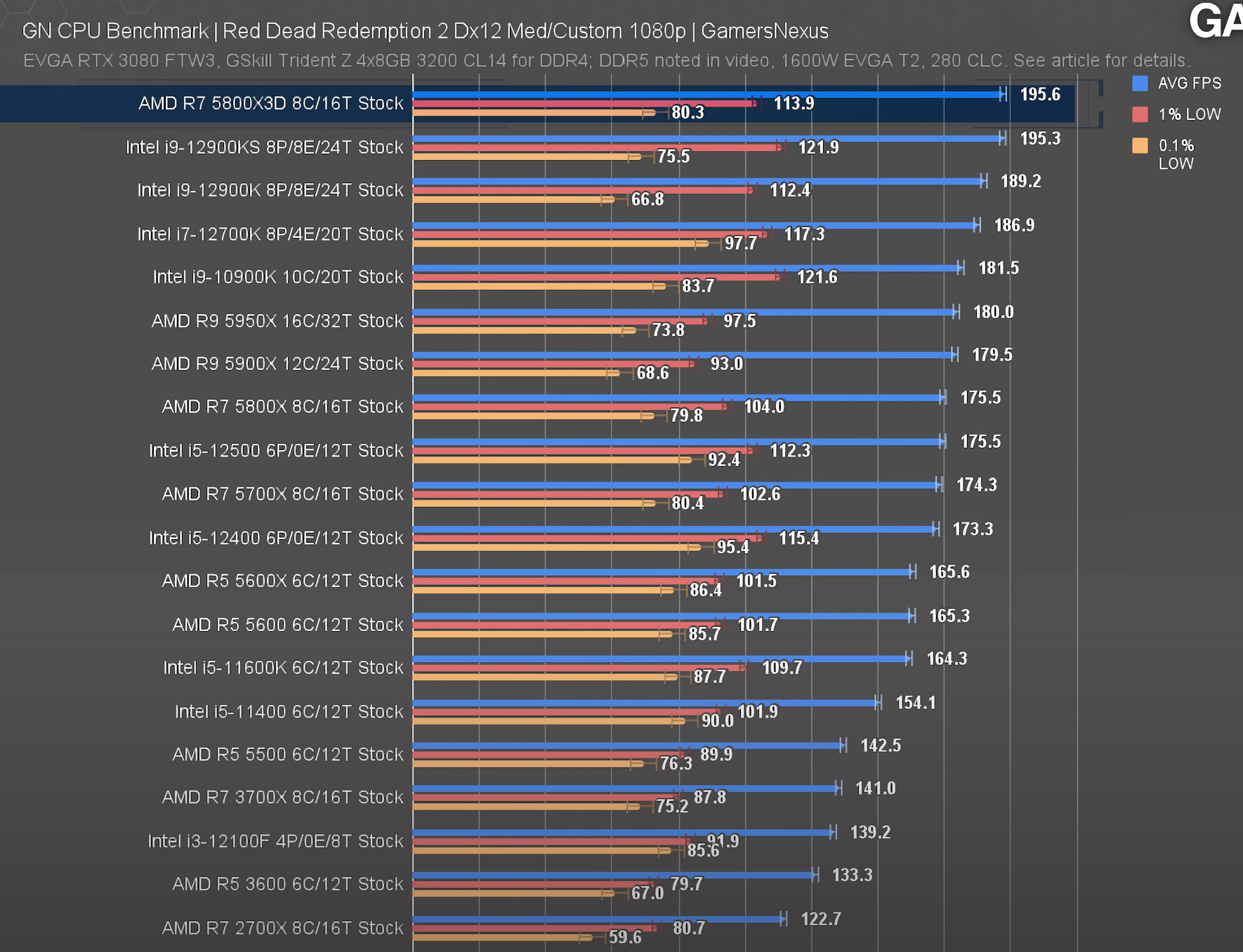Click the orange 0.1% LOW legend swatch
Image resolution: width=1243 pixels, height=952 pixels.
pyautogui.click(x=1140, y=145)
